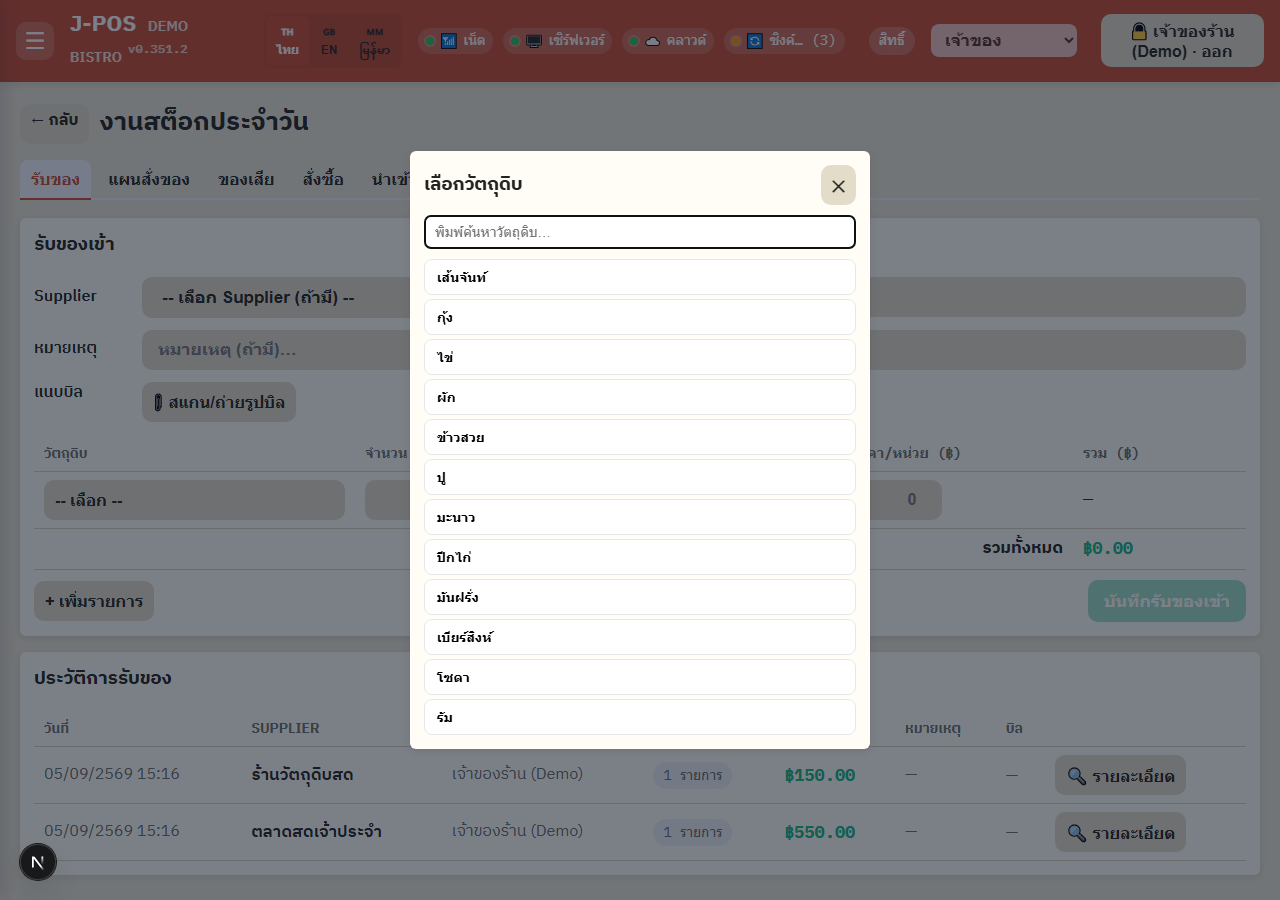Switch language to Myanmar (MM)
Screen dimensions: 1280x900
(x=375, y=41)
